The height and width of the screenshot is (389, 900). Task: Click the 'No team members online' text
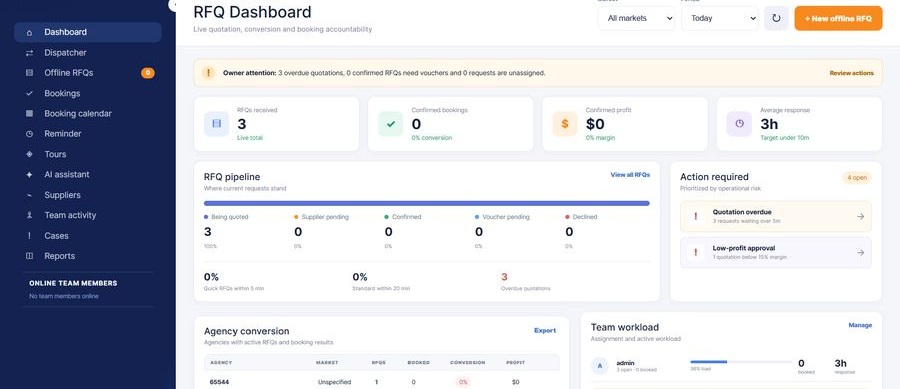(64, 297)
